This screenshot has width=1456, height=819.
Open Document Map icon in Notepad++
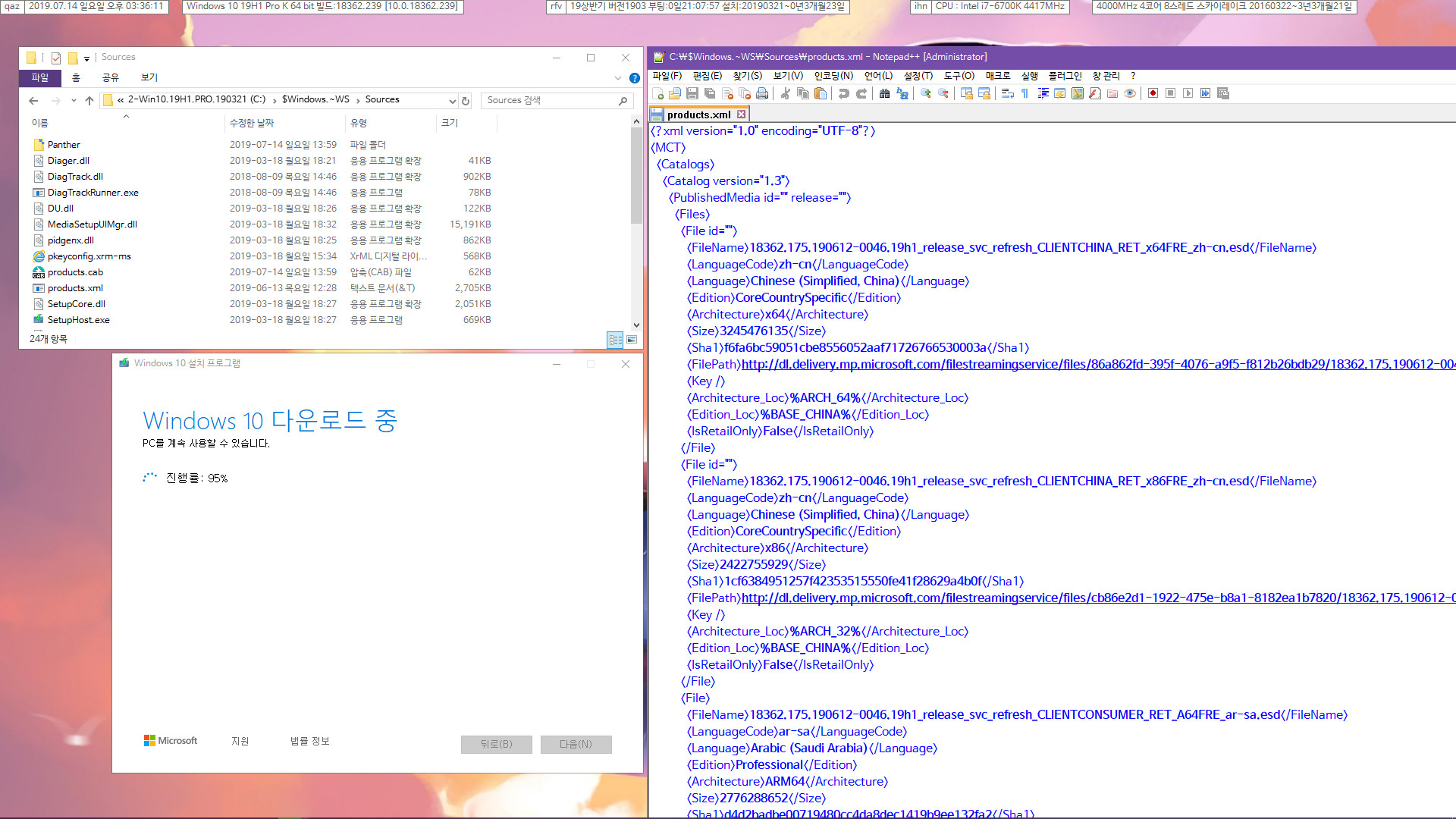(x=1078, y=93)
